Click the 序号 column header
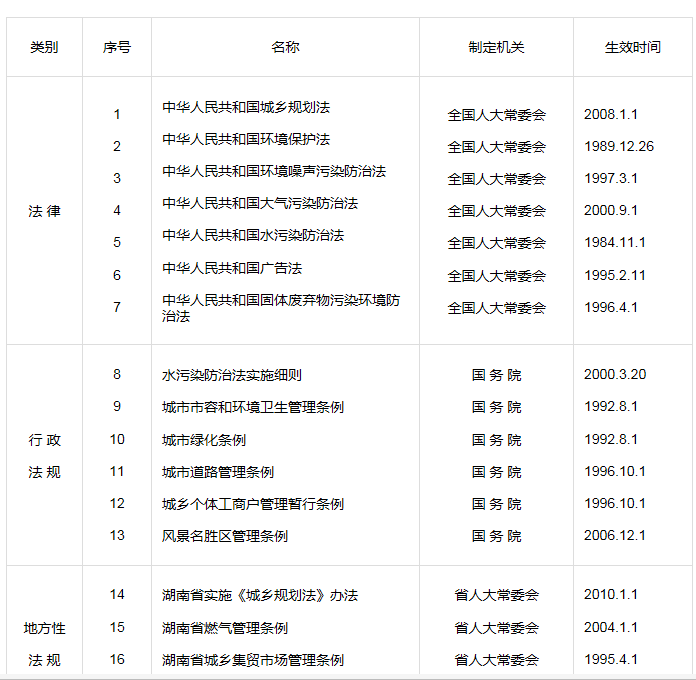Viewport: 696px width, 680px height. 116,47
